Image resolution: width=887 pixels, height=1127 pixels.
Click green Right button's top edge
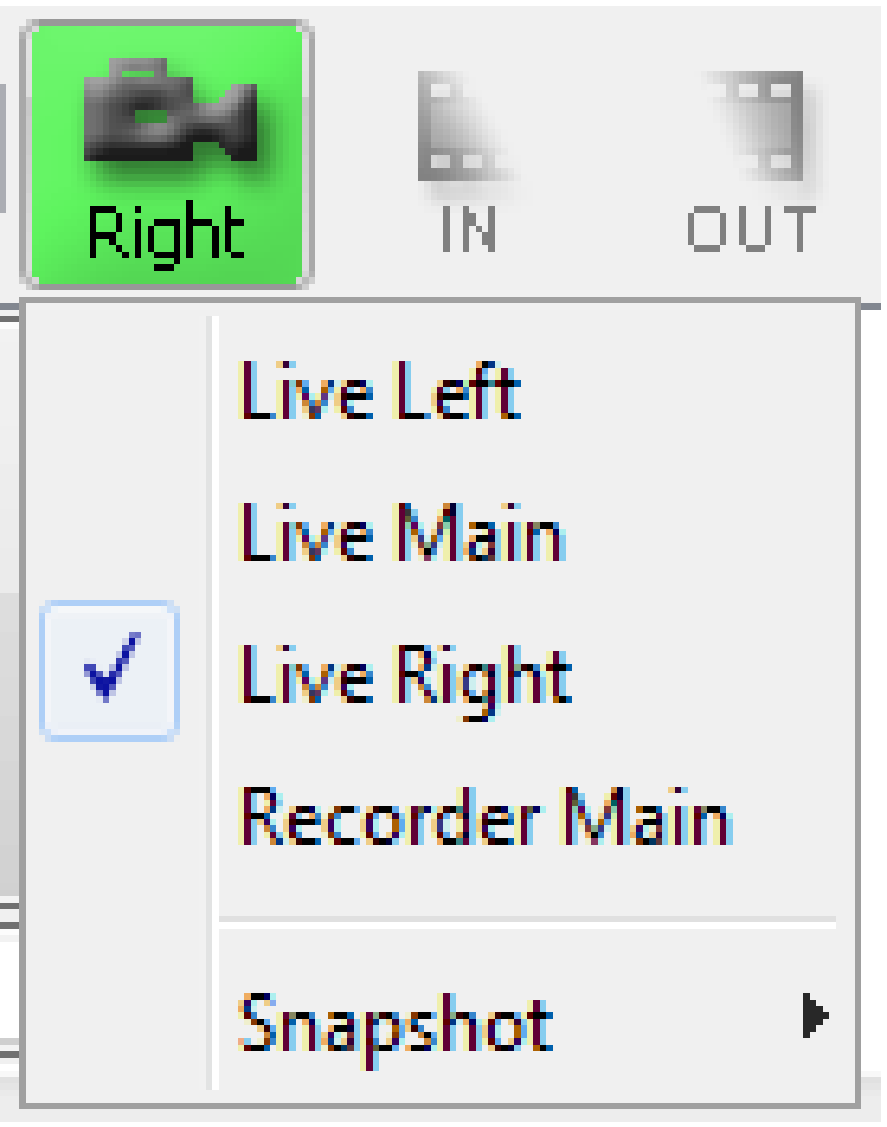(166, 28)
